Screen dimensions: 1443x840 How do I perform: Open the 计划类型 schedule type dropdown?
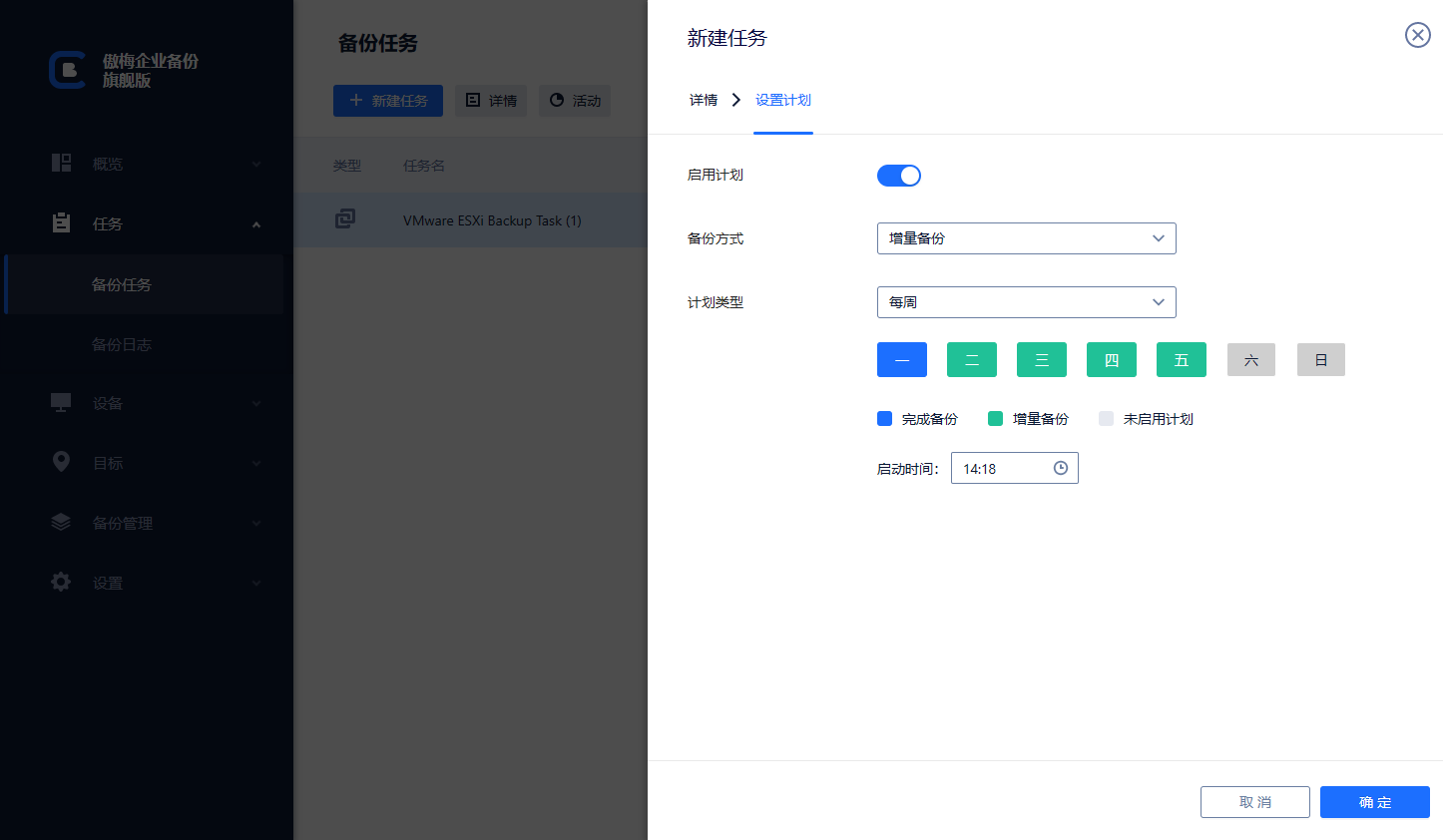pyautogui.click(x=1026, y=301)
